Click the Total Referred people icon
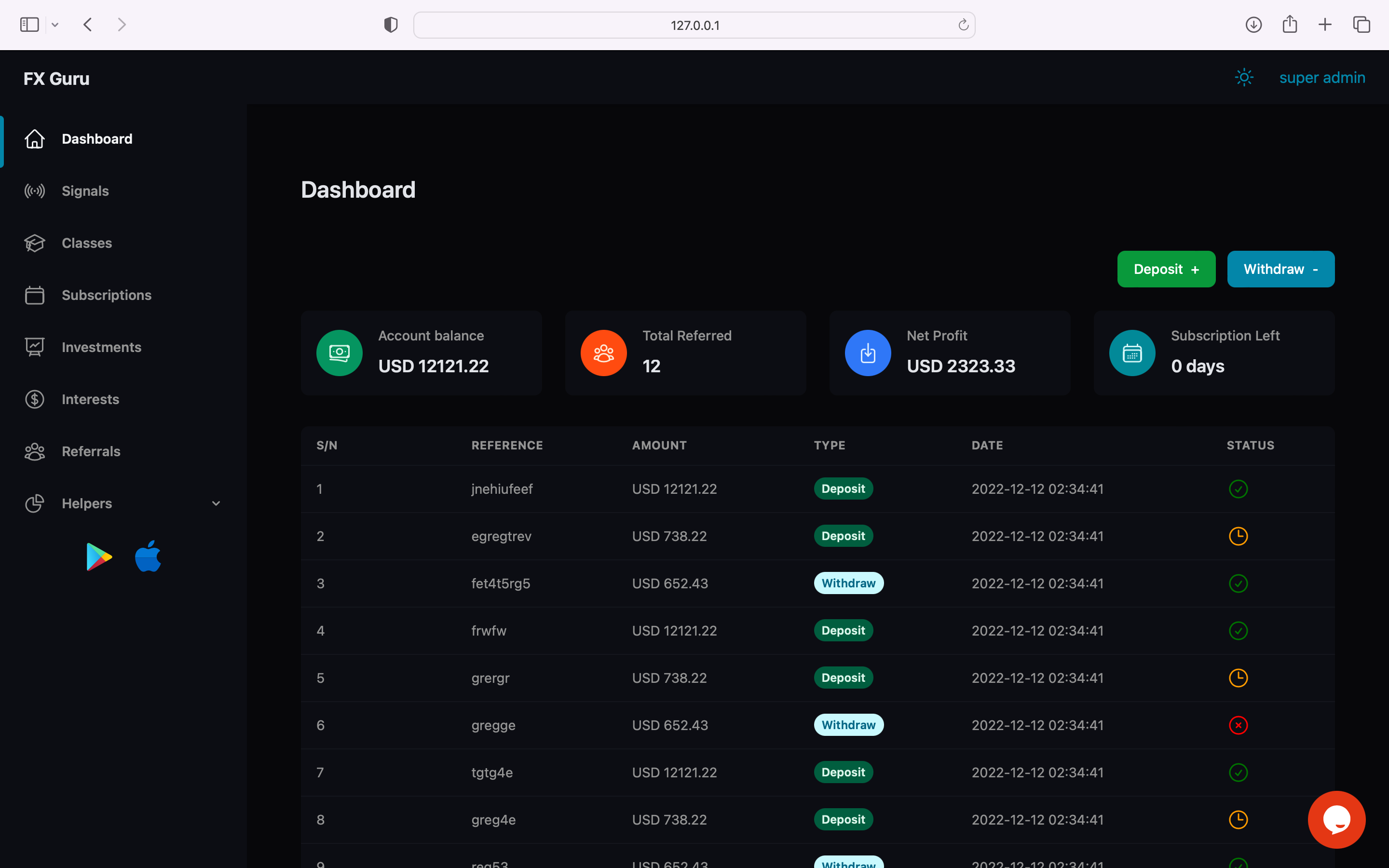 [x=603, y=353]
